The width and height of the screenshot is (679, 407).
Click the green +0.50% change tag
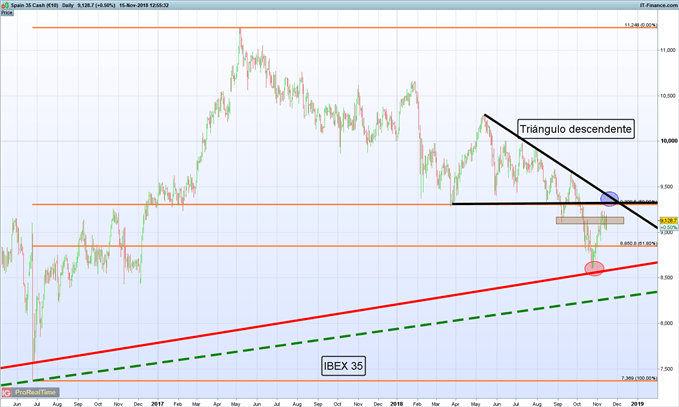pos(669,227)
